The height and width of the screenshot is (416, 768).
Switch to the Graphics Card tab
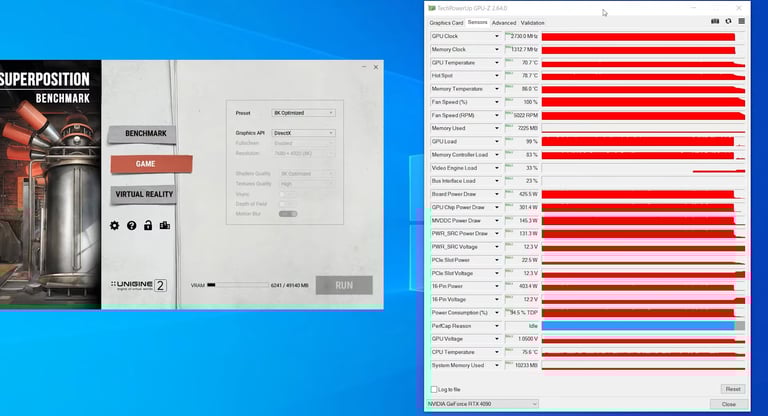point(446,23)
